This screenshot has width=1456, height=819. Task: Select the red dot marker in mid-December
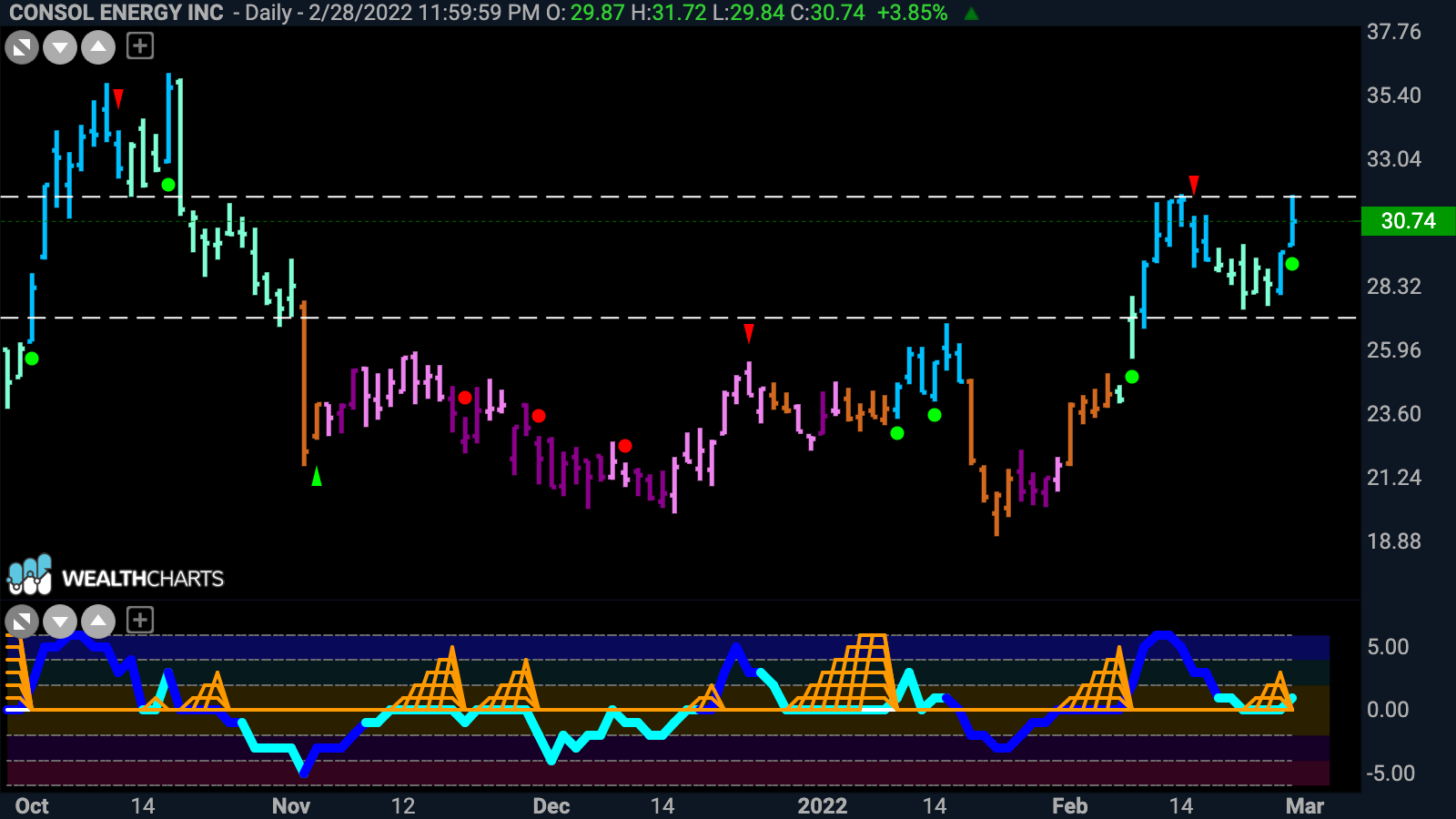(625, 446)
